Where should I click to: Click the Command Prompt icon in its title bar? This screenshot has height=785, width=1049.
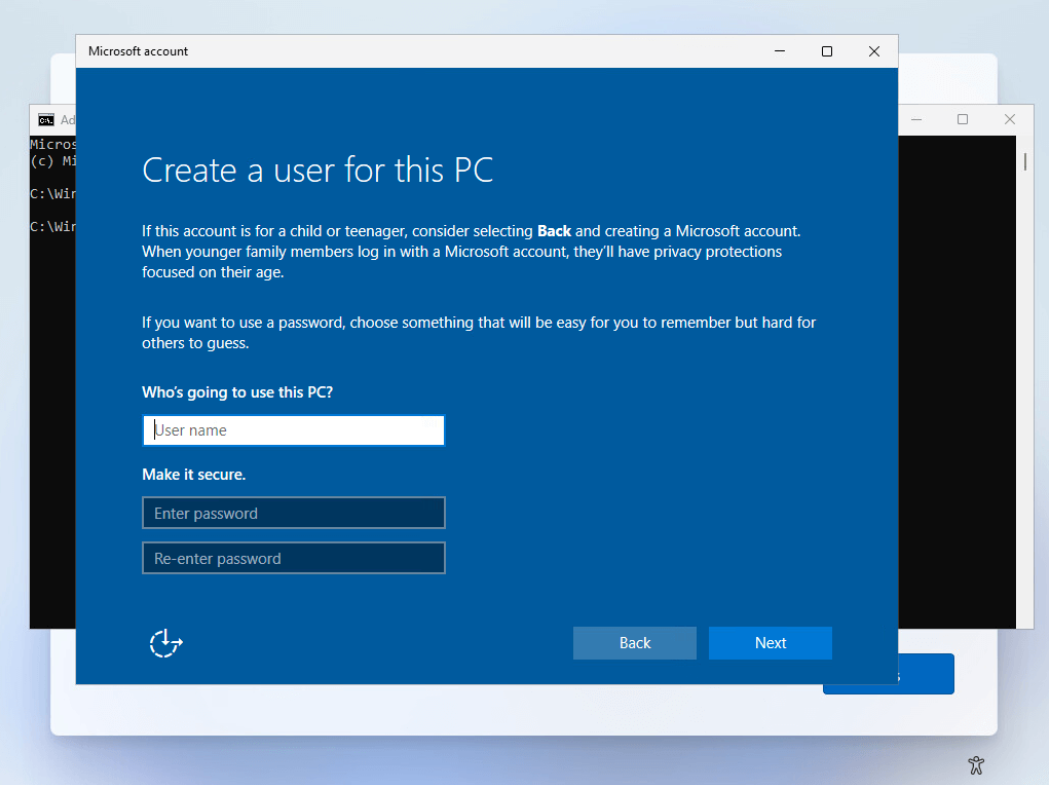pos(46,120)
